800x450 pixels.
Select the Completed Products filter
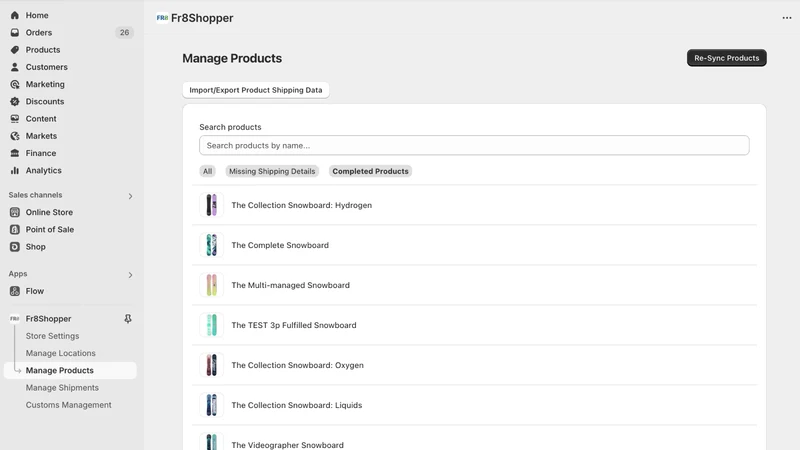[370, 171]
